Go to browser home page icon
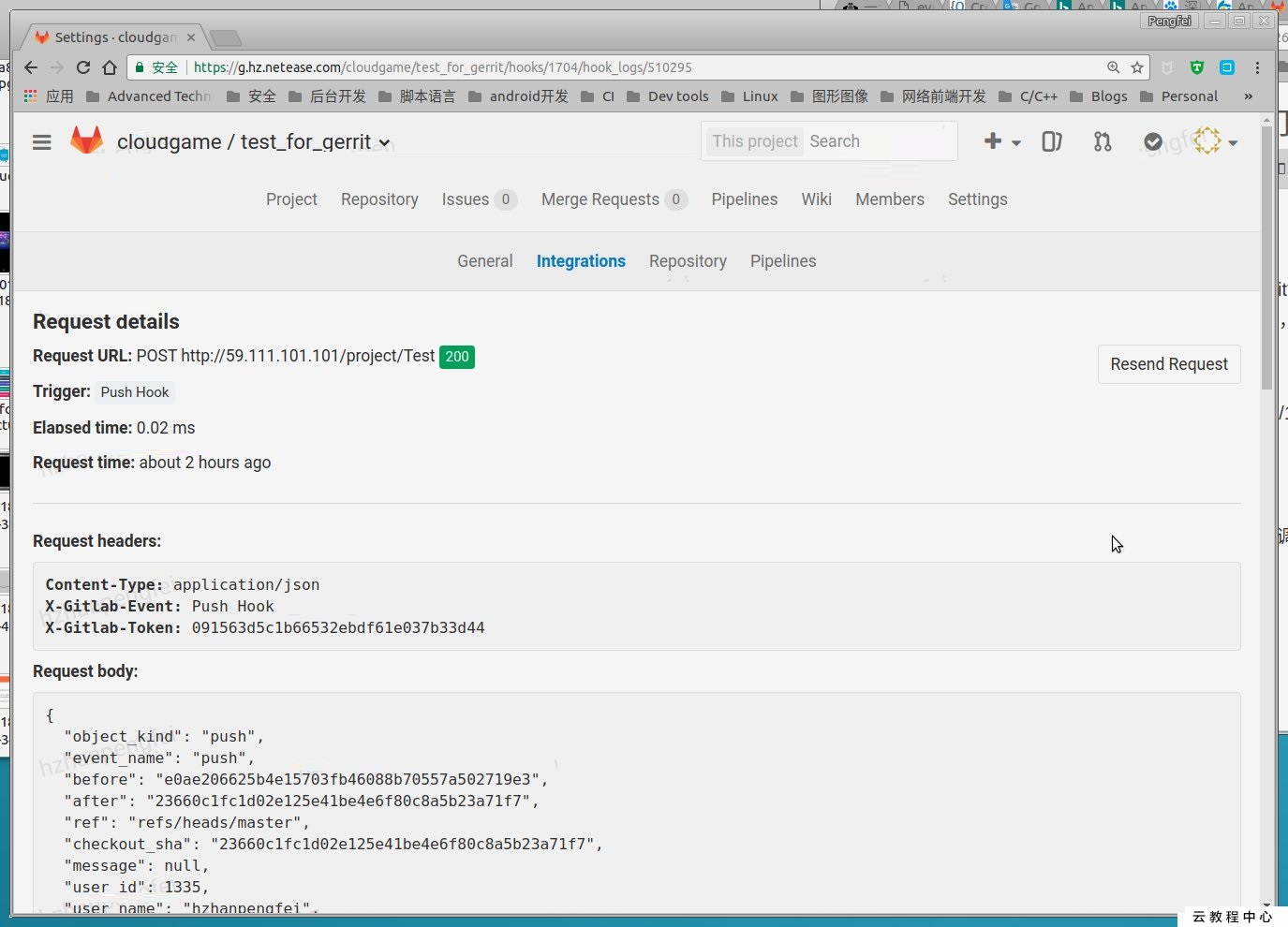Screen dimensions: 1288x927 click(110, 67)
